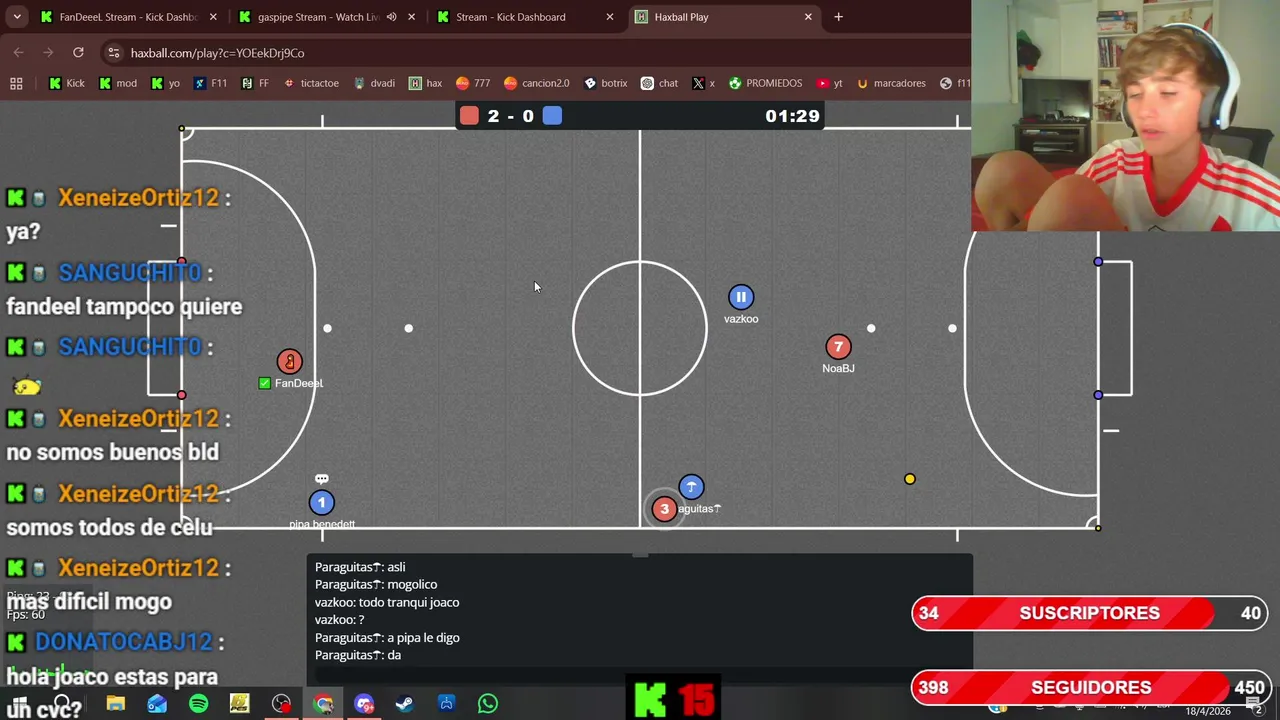Open OBS Studio from taskbar
The width and height of the screenshot is (1280, 720).
tap(281, 704)
